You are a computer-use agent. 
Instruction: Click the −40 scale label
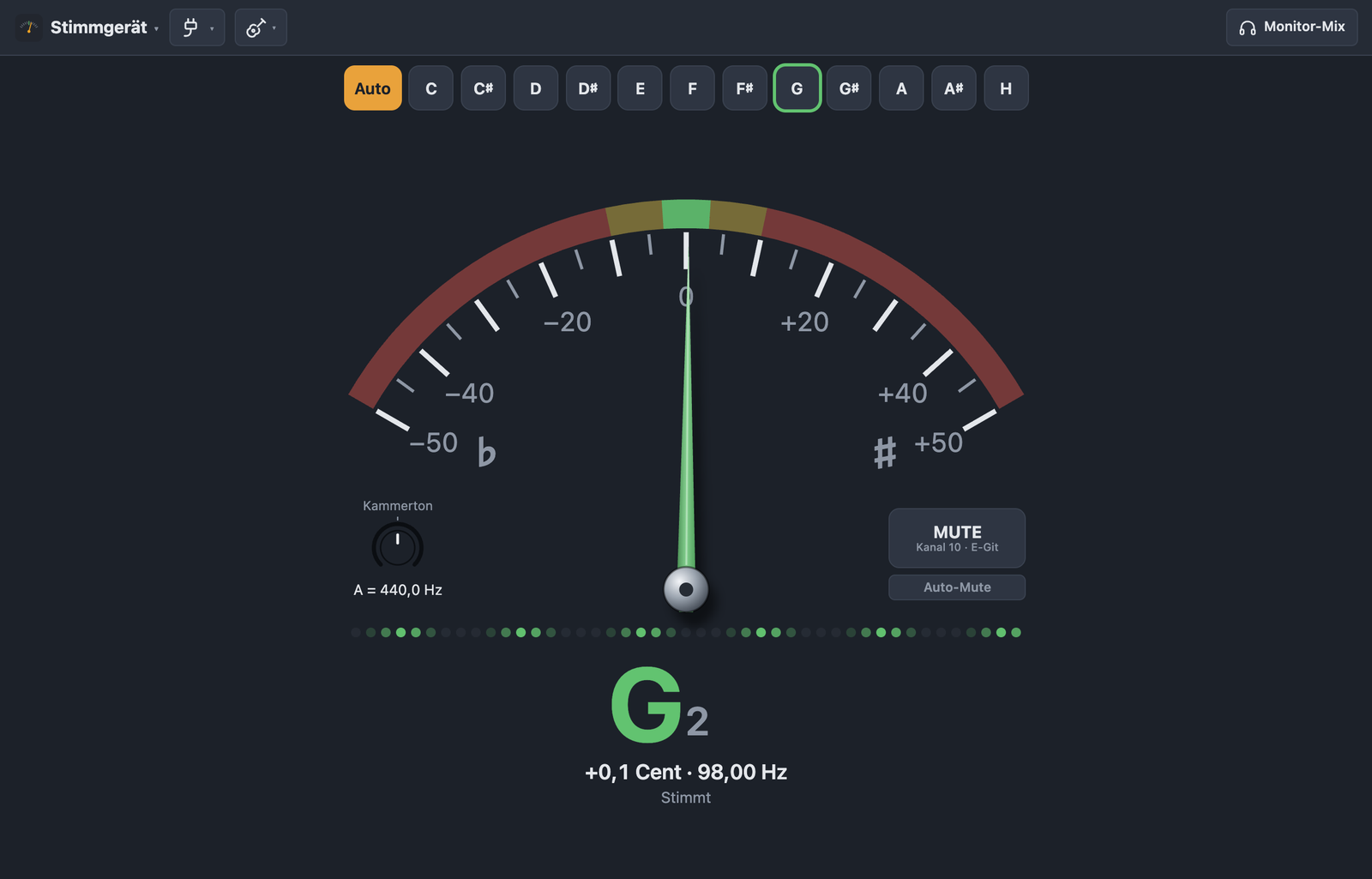coord(470,393)
